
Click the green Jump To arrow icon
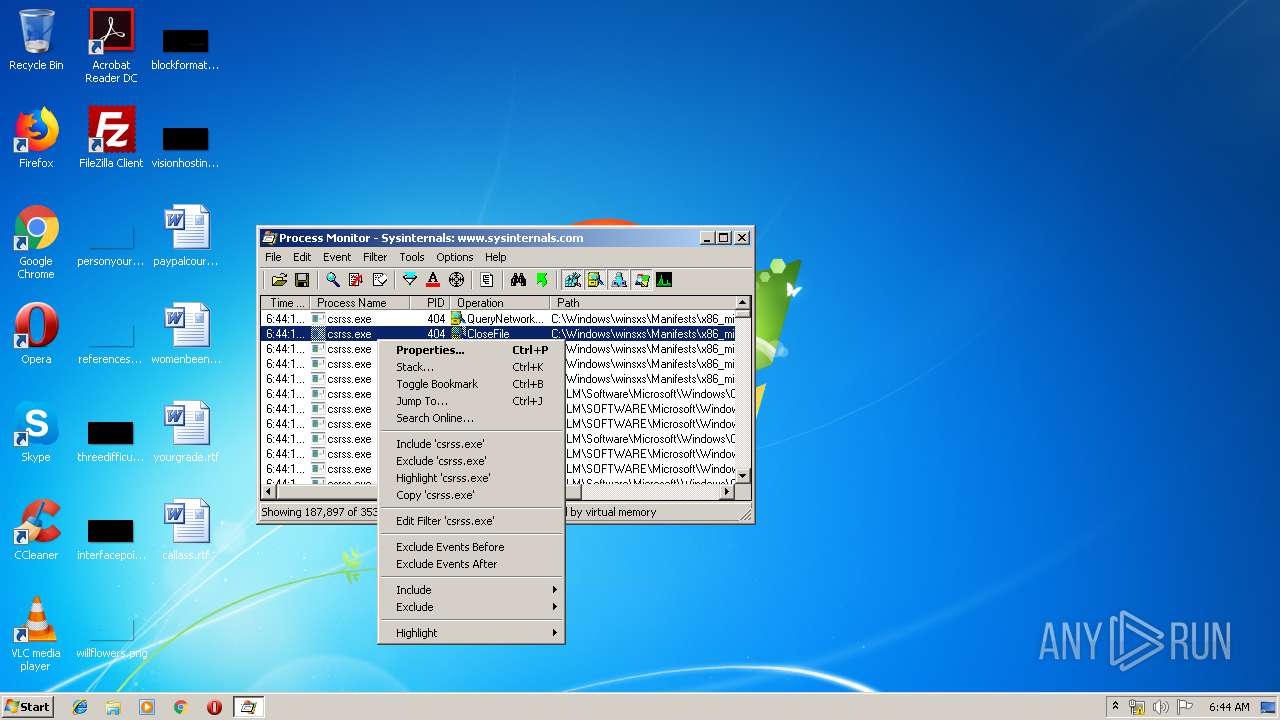pyautogui.click(x=542, y=280)
